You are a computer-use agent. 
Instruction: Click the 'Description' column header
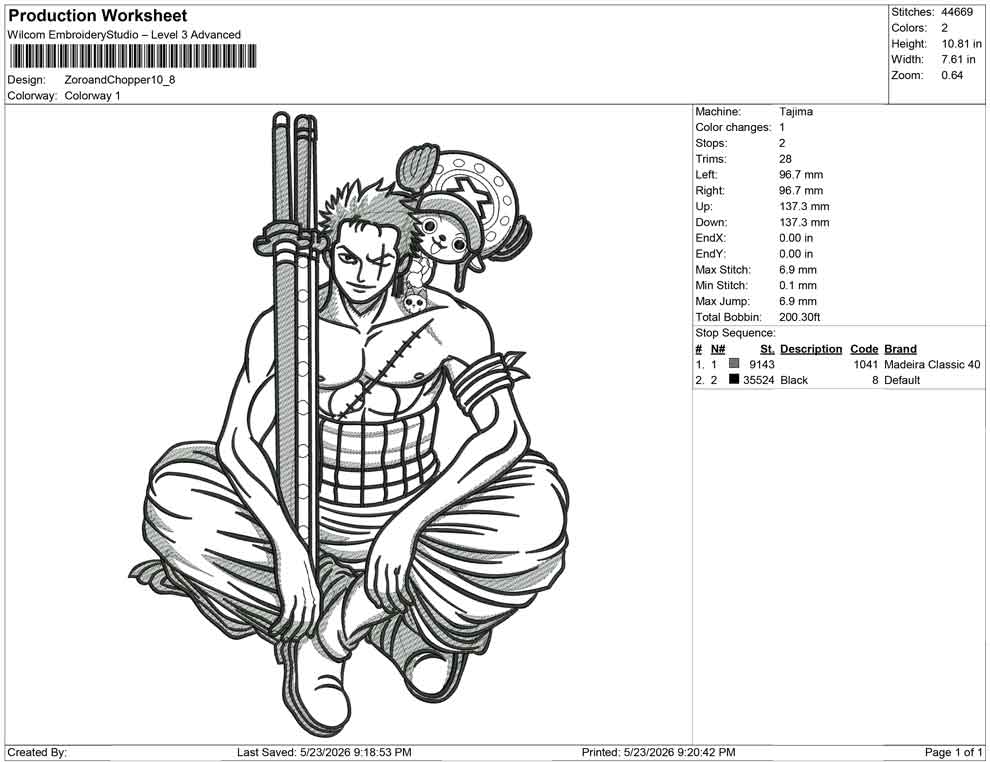tap(811, 349)
